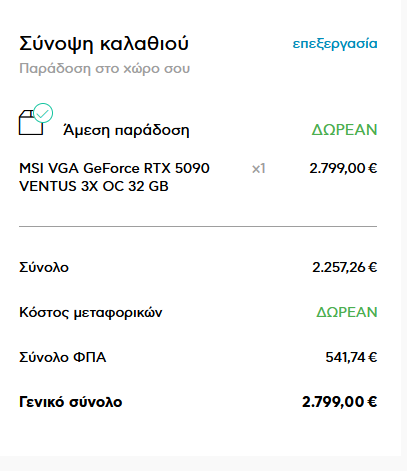Click the delivery box icon
The image size is (407, 471).
tap(31, 123)
